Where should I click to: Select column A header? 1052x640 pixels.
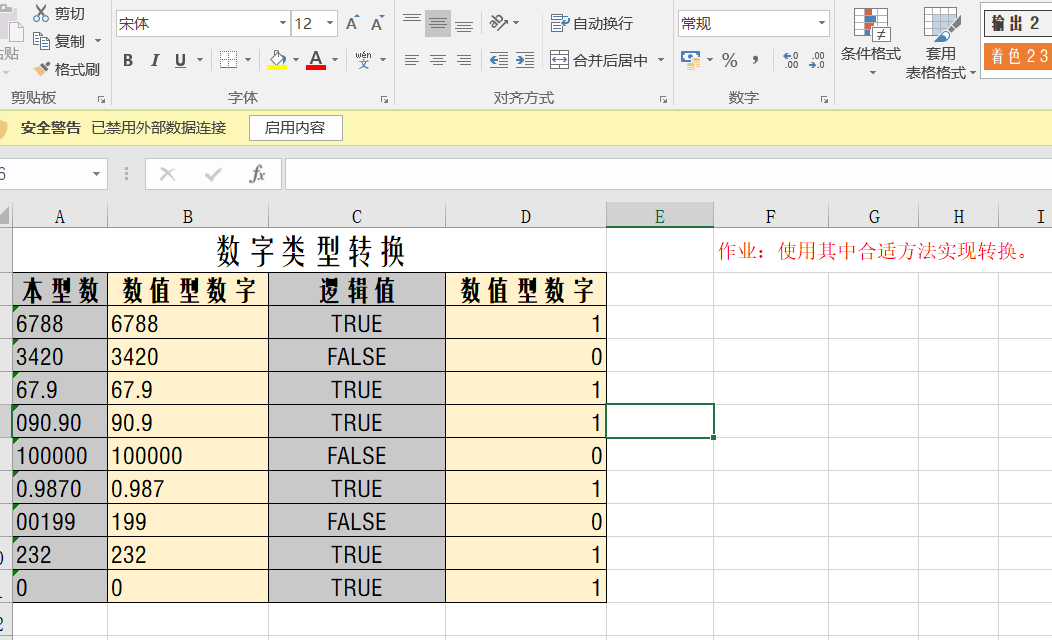pyautogui.click(x=60, y=217)
